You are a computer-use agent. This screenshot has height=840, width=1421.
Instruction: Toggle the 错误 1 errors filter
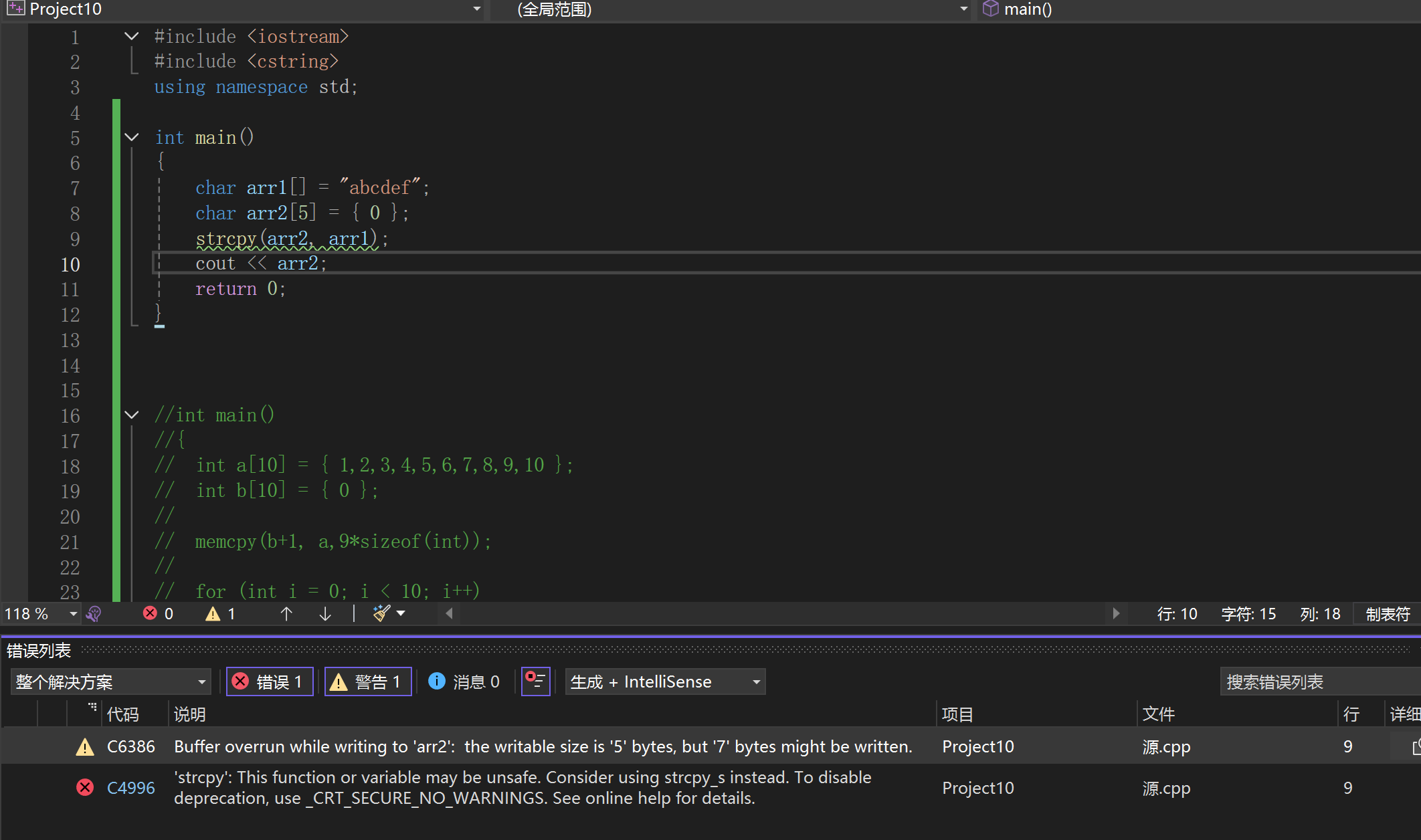click(270, 681)
